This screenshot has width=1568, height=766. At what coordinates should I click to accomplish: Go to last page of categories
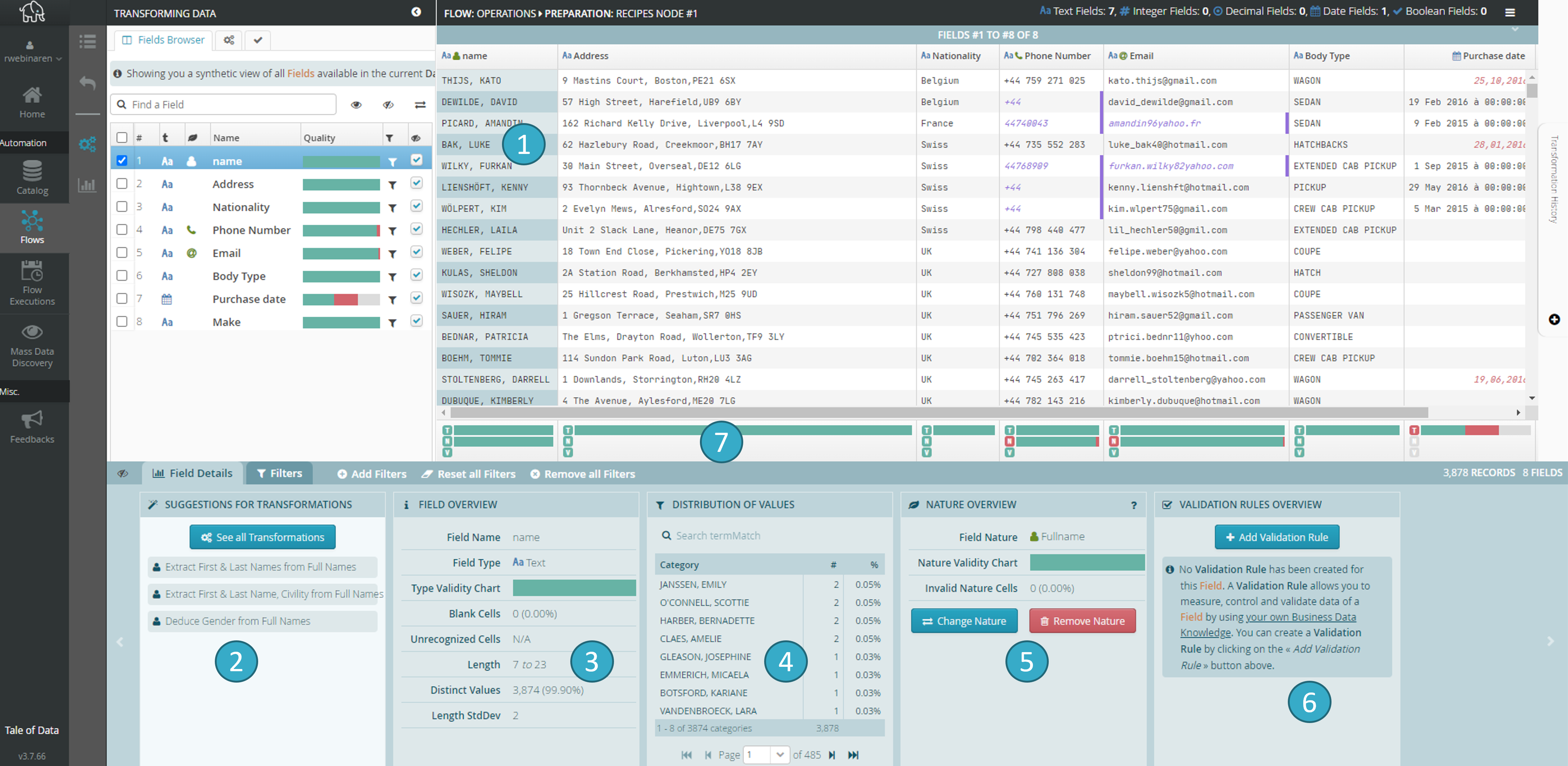click(853, 755)
